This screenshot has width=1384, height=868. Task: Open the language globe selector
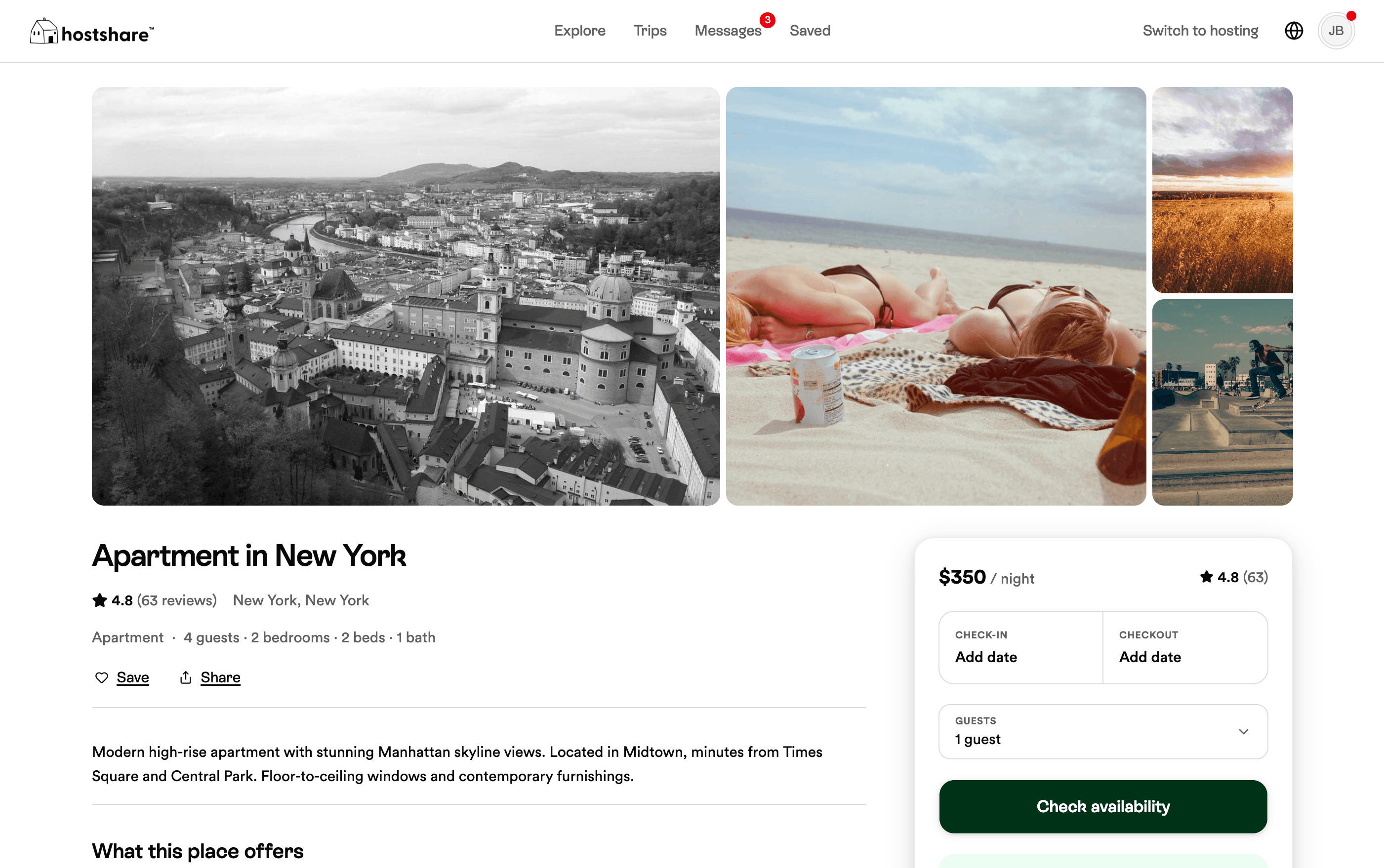(x=1293, y=31)
